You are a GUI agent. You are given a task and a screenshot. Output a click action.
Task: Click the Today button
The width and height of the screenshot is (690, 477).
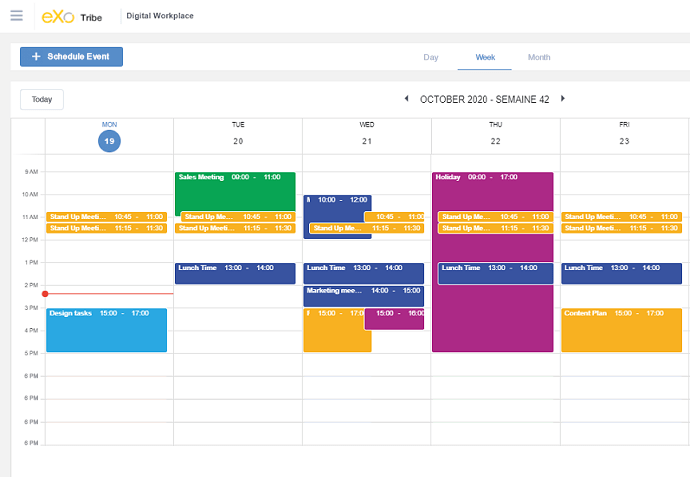point(42,100)
